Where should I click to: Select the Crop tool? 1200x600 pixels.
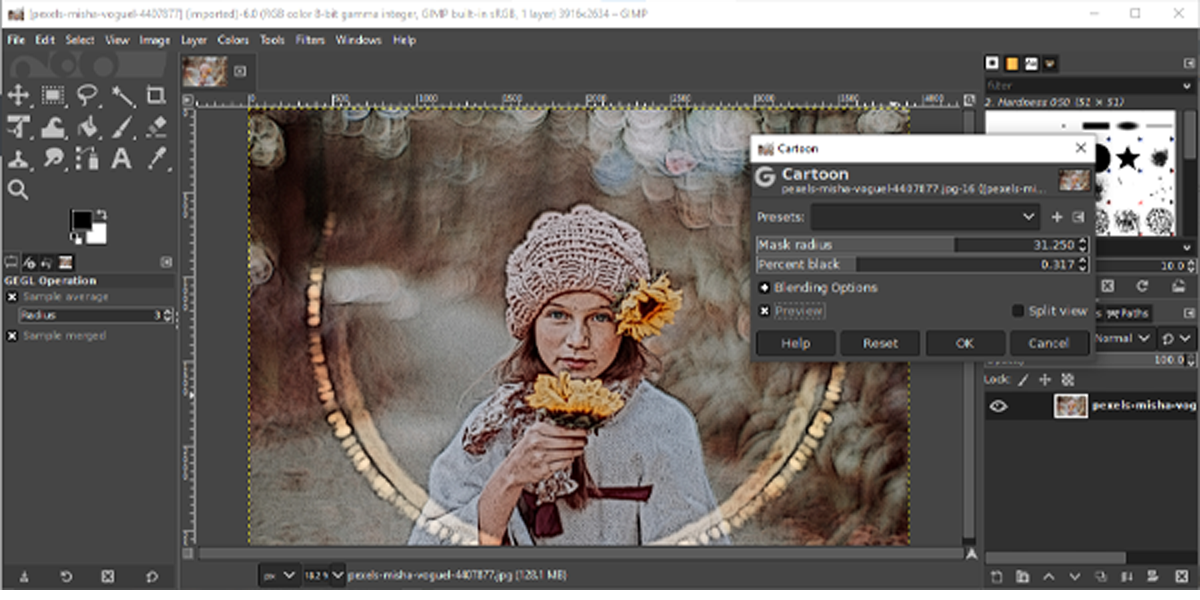(156, 95)
